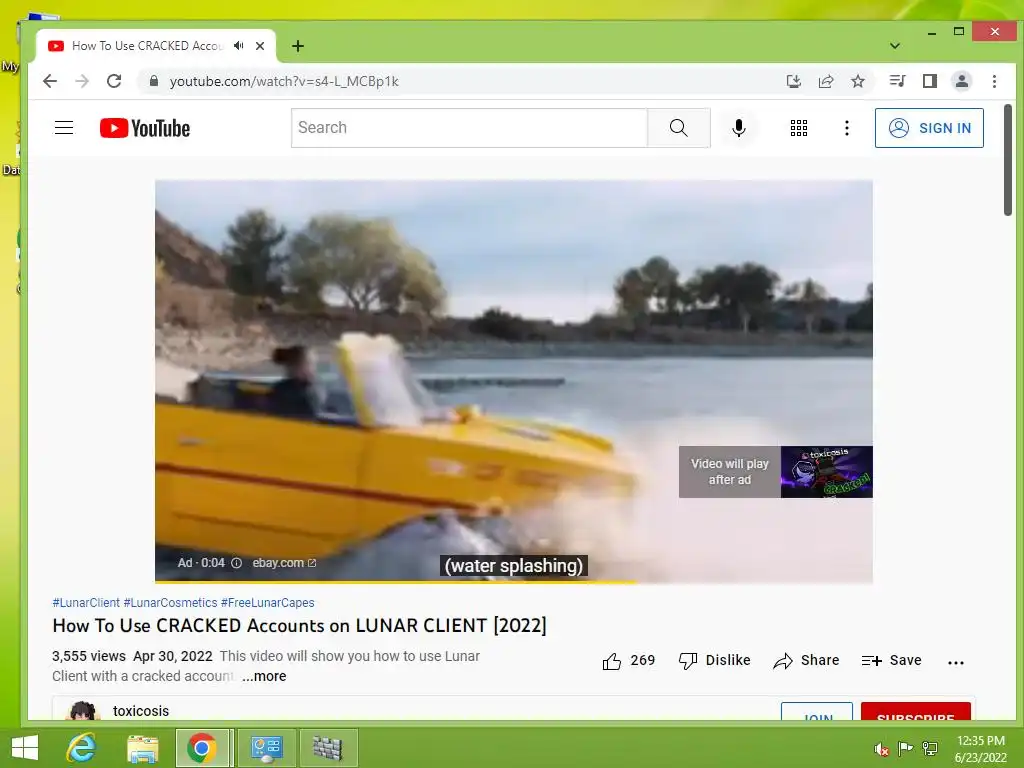Click the Share button
1024x768 pixels.
(806, 661)
